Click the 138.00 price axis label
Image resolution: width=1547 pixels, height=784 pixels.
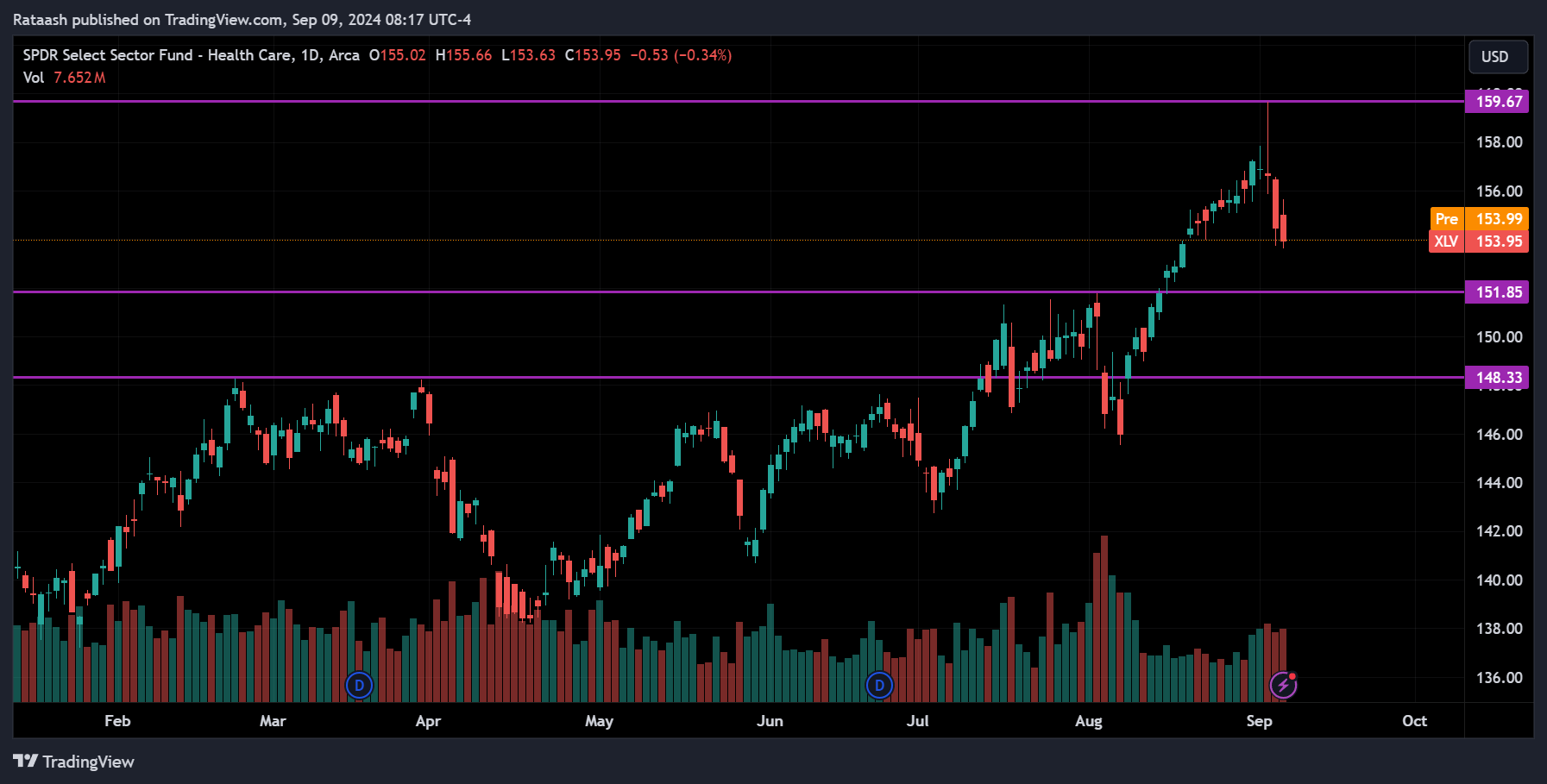tap(1499, 629)
